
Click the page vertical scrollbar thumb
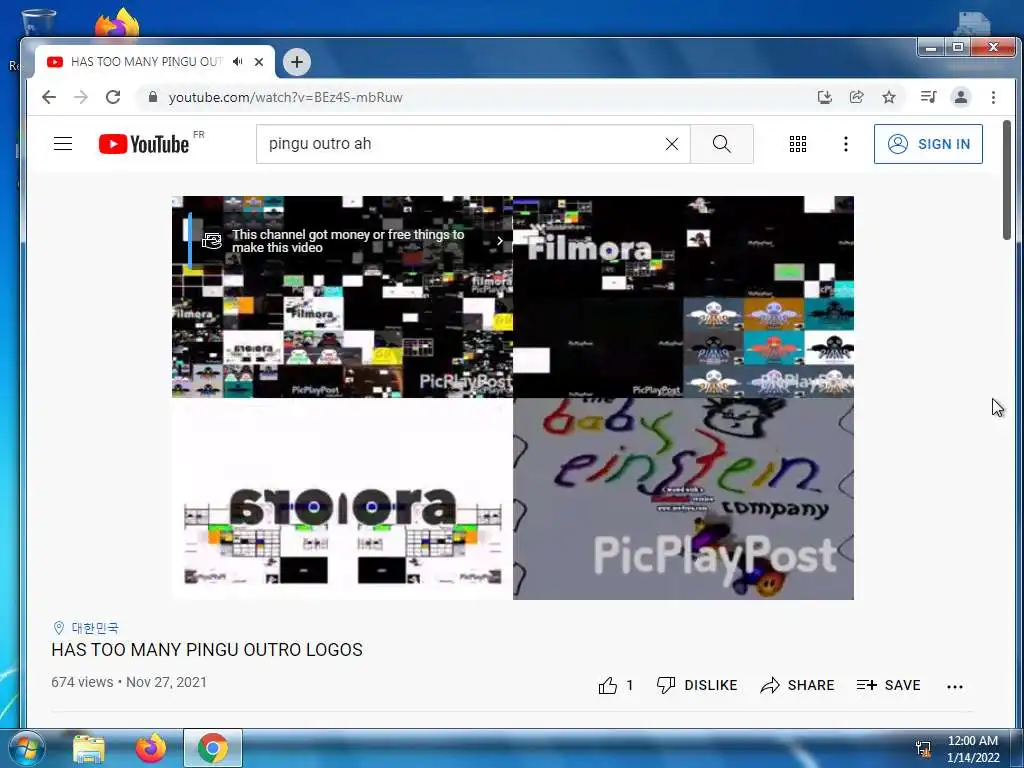(x=1007, y=180)
